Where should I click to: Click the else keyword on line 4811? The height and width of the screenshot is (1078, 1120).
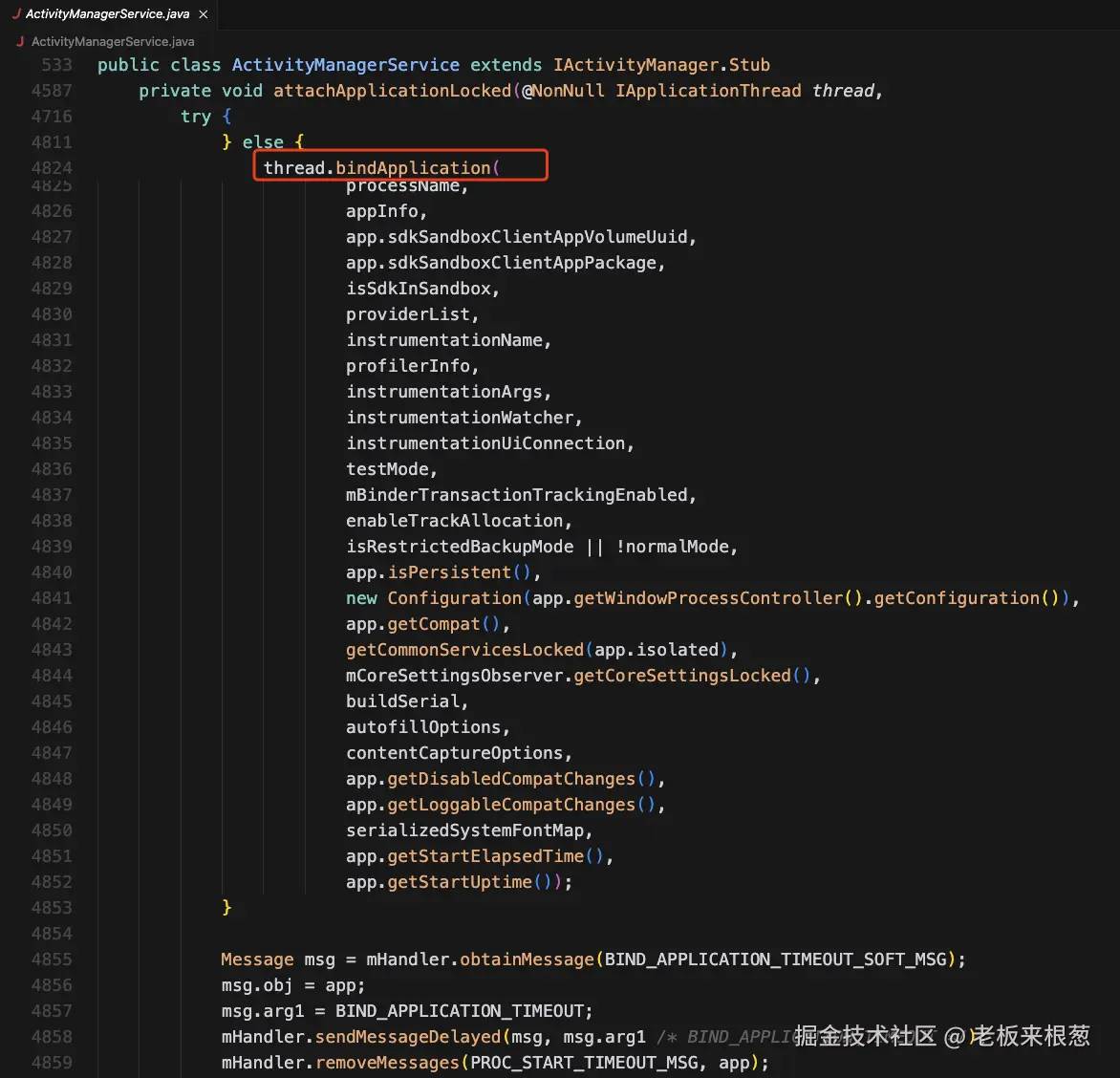point(263,142)
